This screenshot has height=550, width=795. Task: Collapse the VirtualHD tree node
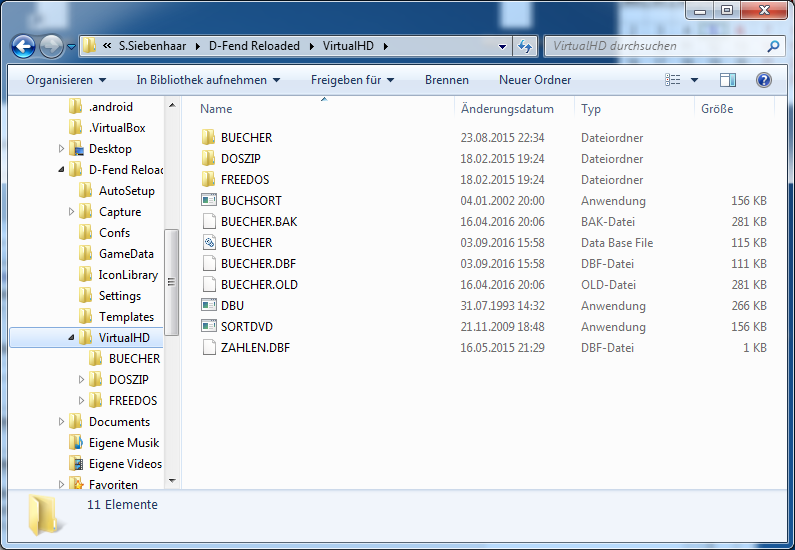click(x=71, y=338)
